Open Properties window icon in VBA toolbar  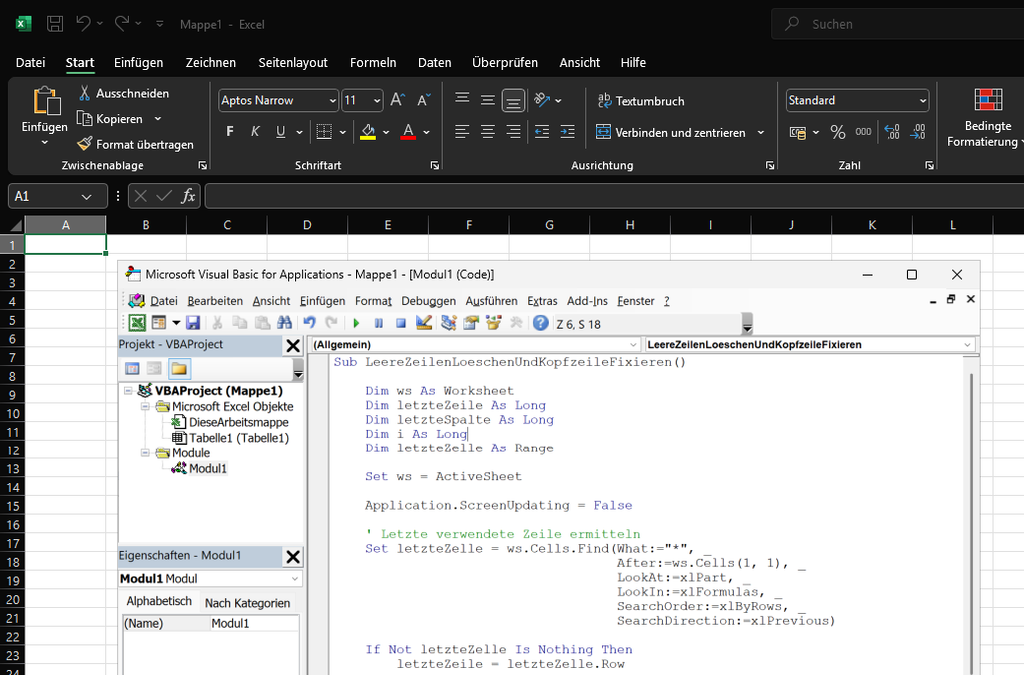point(471,322)
